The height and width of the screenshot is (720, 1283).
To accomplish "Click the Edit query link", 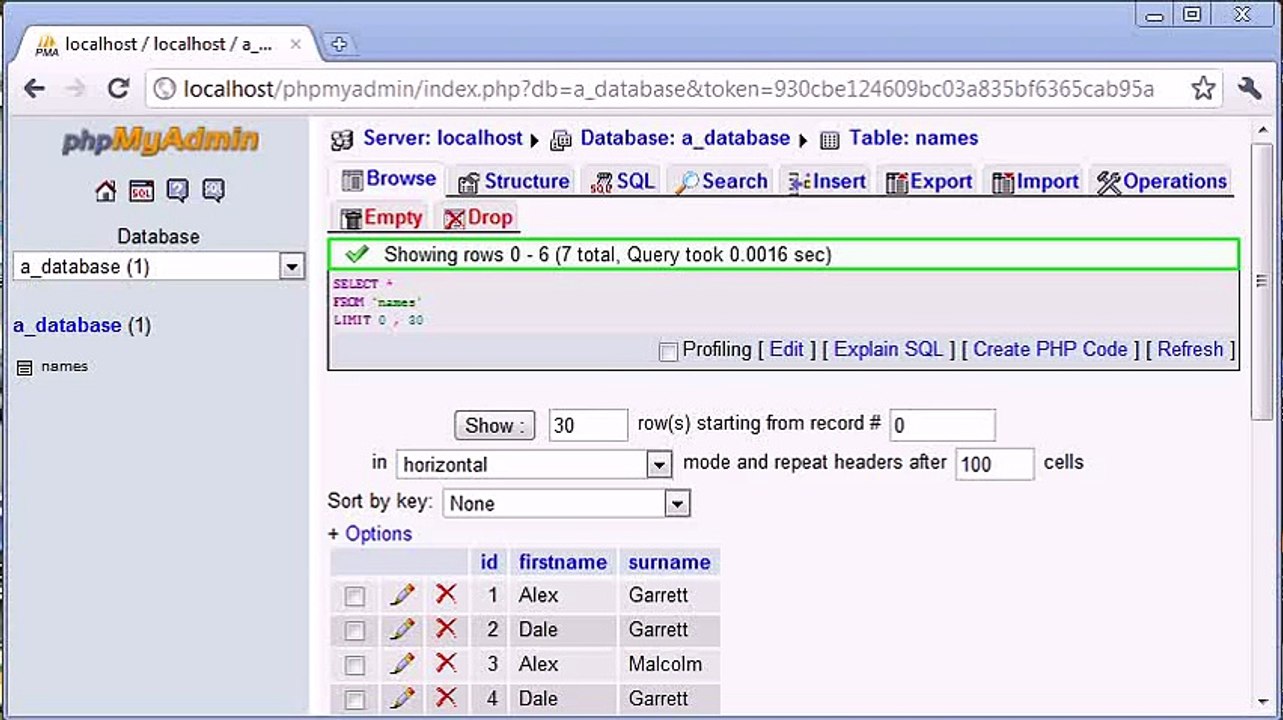I will [x=787, y=350].
